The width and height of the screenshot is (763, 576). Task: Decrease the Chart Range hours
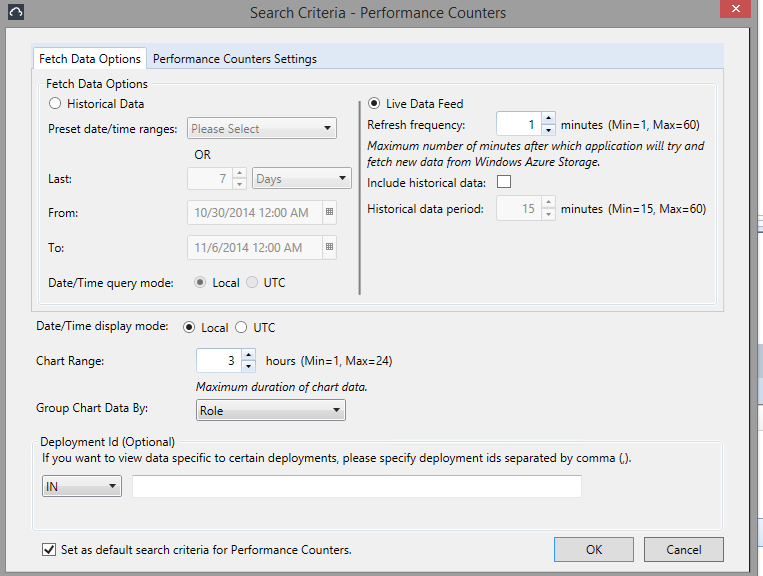pos(249,366)
